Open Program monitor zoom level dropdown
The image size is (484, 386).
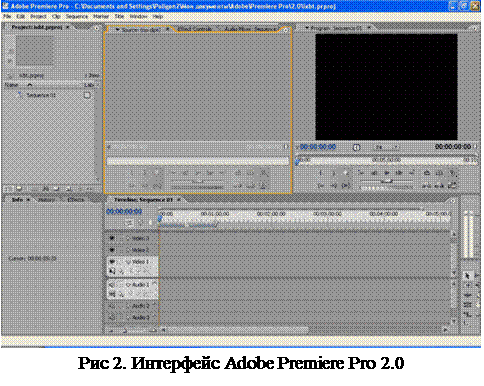(x=386, y=147)
